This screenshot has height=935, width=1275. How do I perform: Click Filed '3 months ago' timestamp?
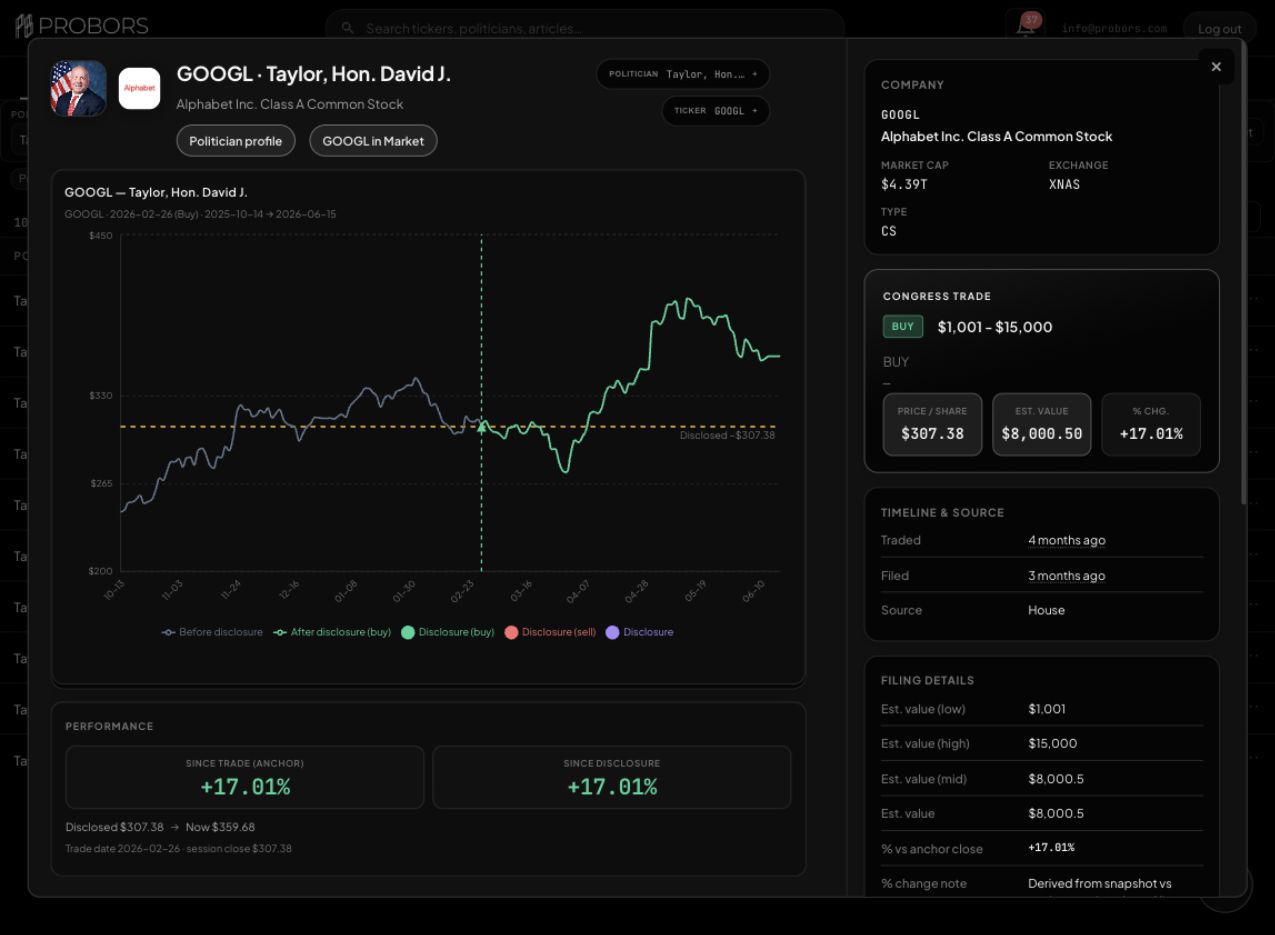(x=1066, y=575)
